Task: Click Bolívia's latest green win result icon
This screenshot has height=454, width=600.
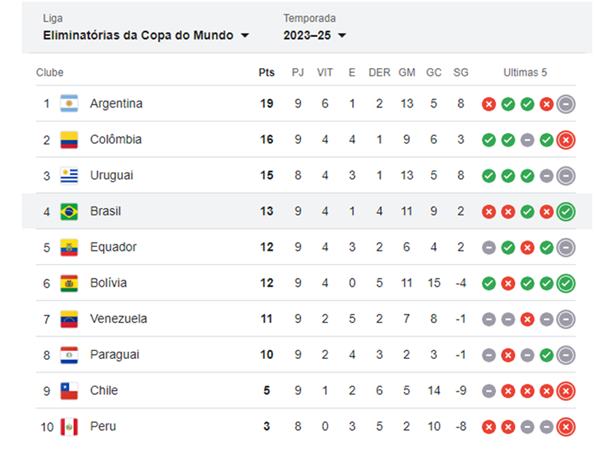Action: [565, 283]
